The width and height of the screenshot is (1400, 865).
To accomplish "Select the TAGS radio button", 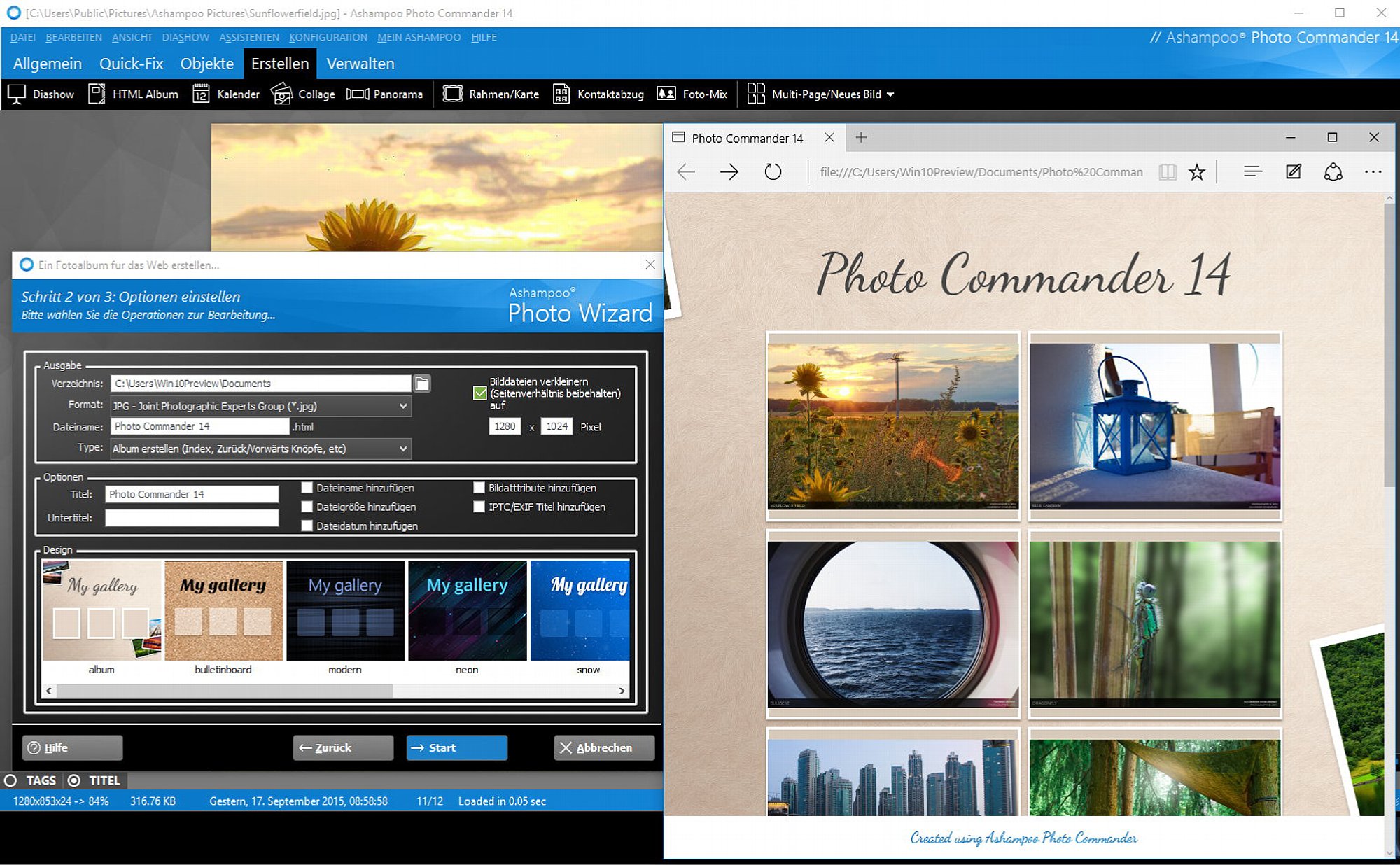I will click(10, 780).
